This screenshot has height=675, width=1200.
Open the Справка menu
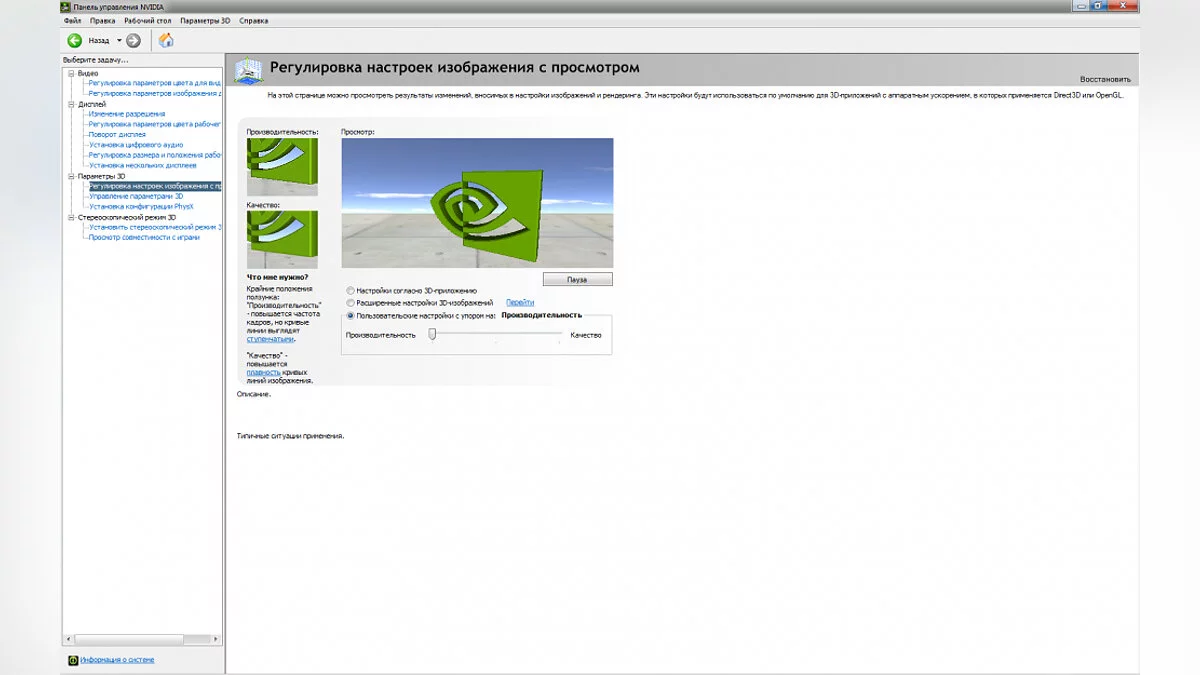(254, 20)
